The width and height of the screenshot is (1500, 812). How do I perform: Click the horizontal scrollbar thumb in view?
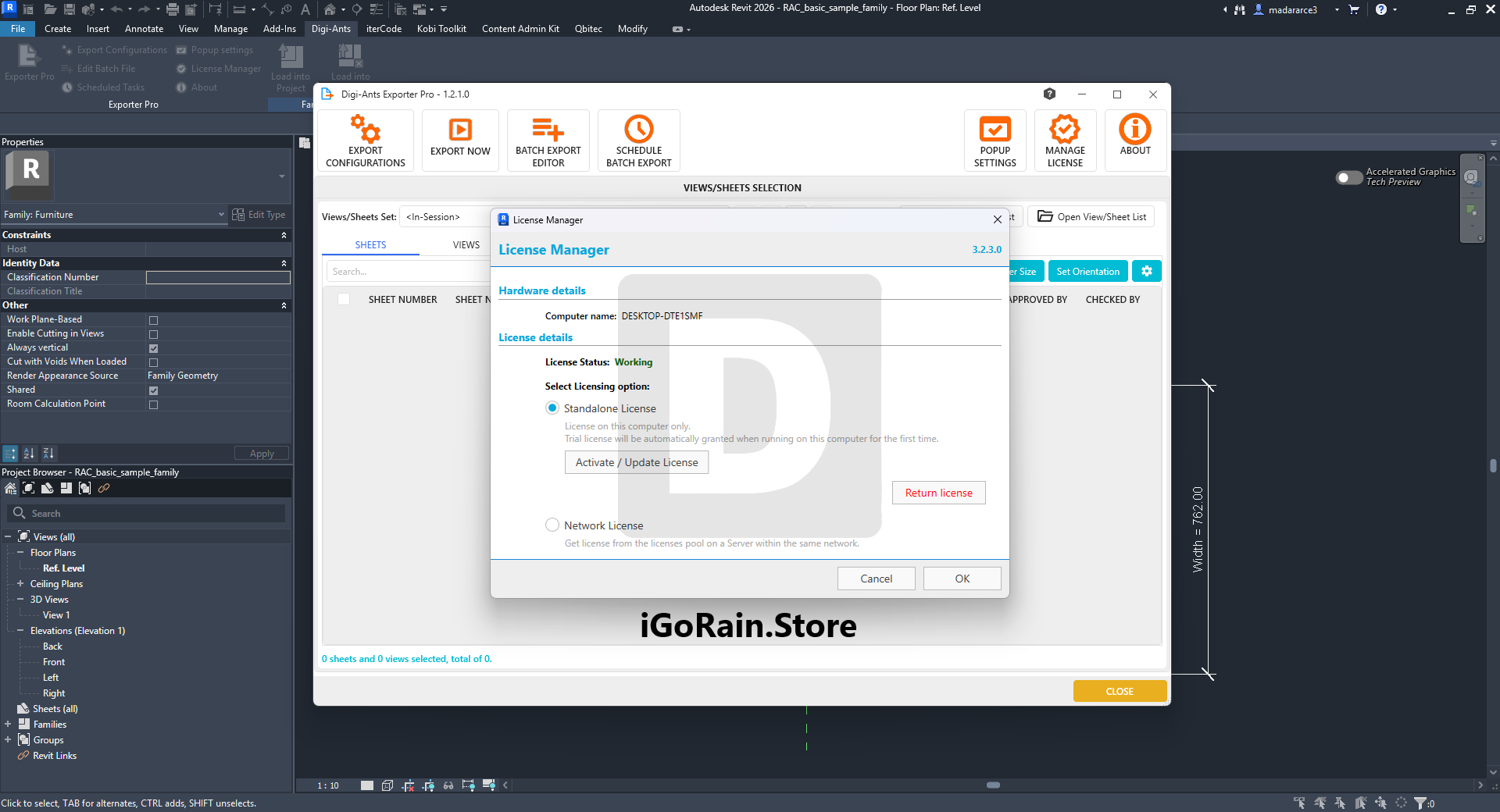[993, 785]
